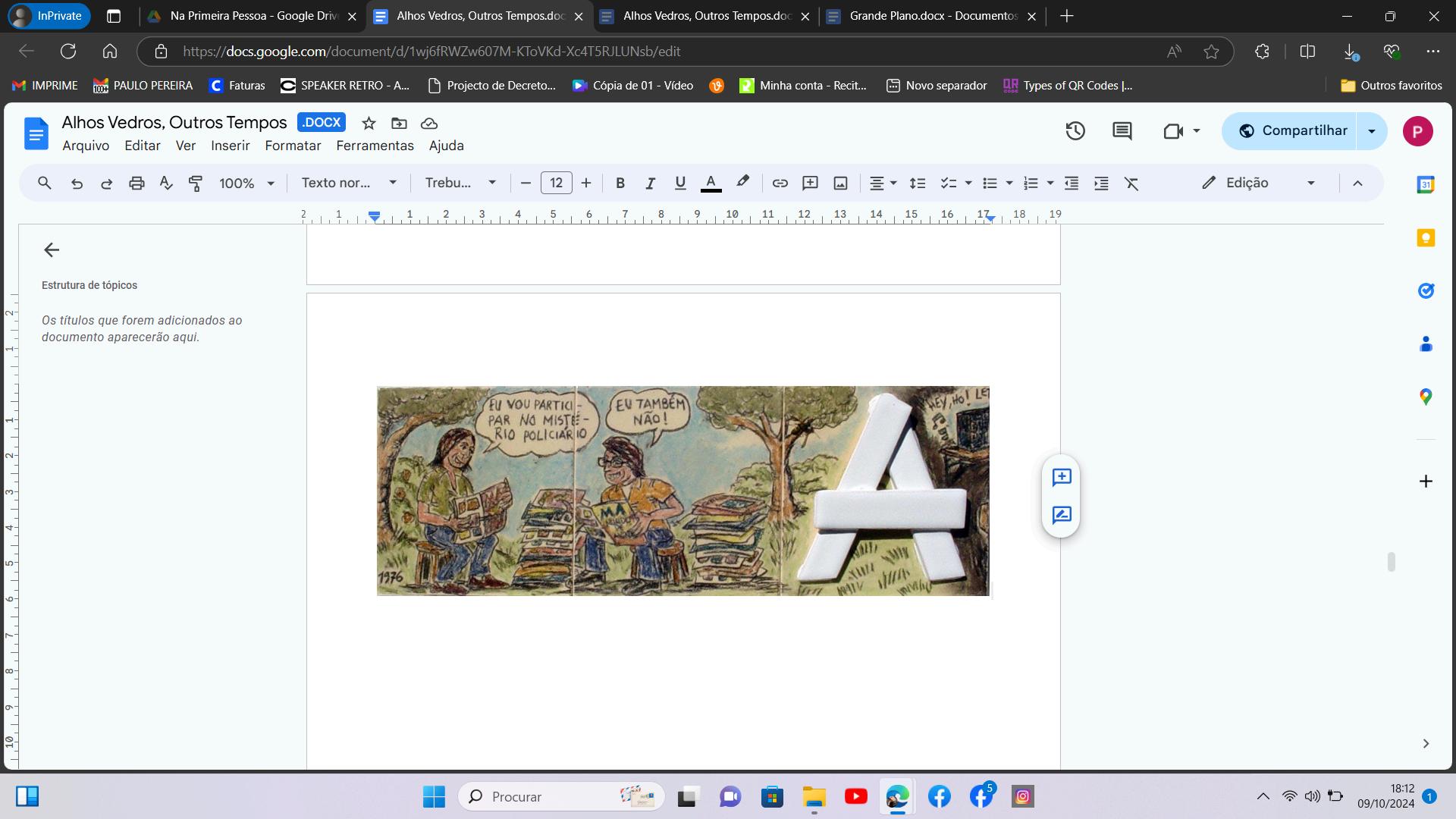Toggle bold formatting
Viewport: 1456px width, 819px height.
(620, 183)
